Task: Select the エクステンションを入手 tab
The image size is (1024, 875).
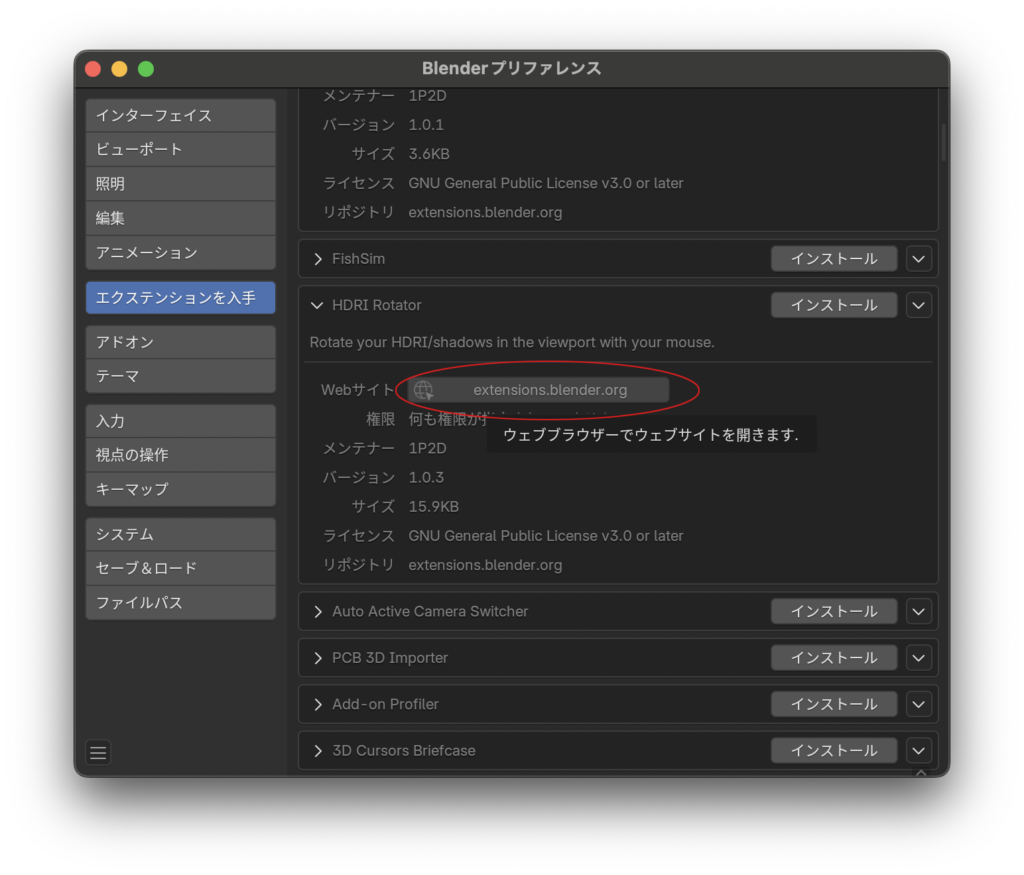Action: tap(180, 298)
